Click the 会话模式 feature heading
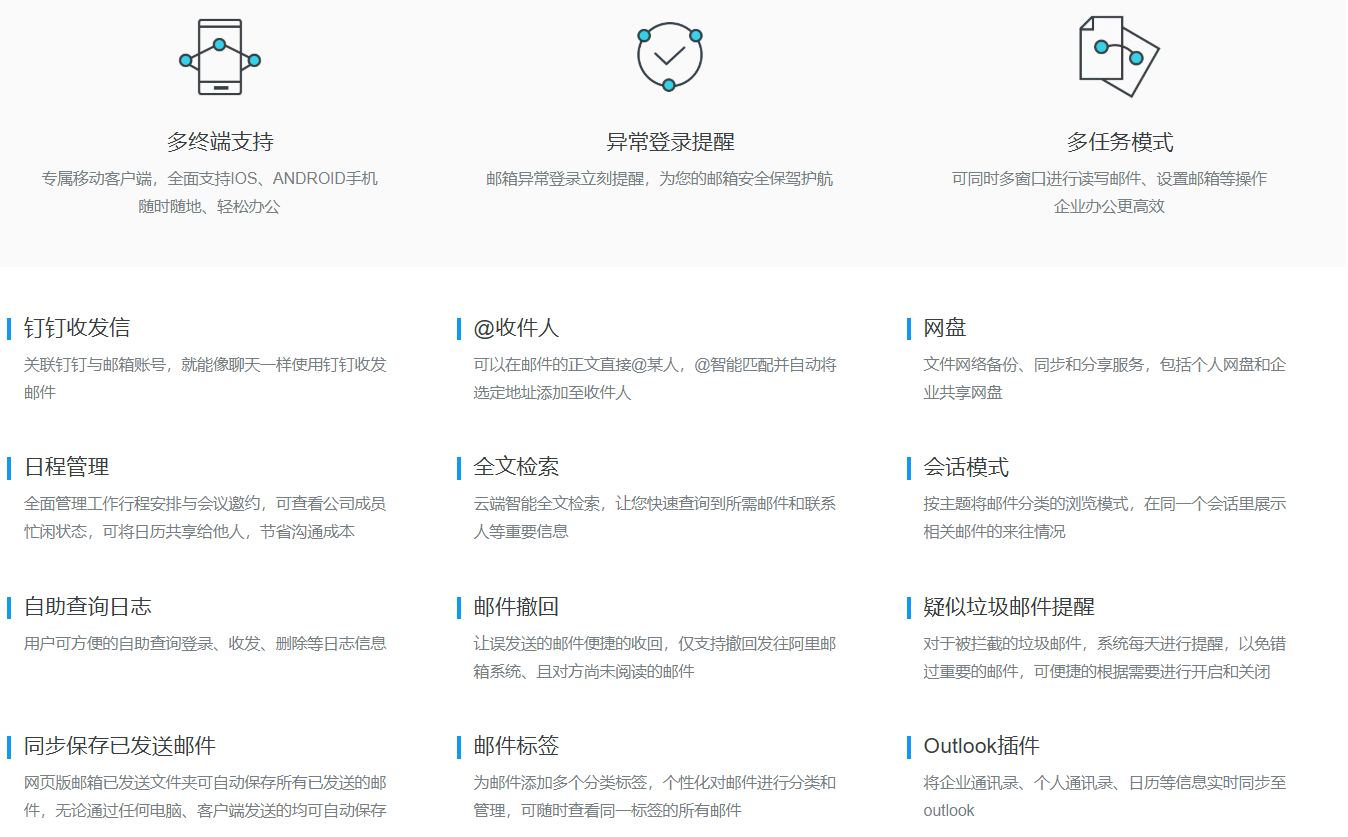 (x=966, y=467)
